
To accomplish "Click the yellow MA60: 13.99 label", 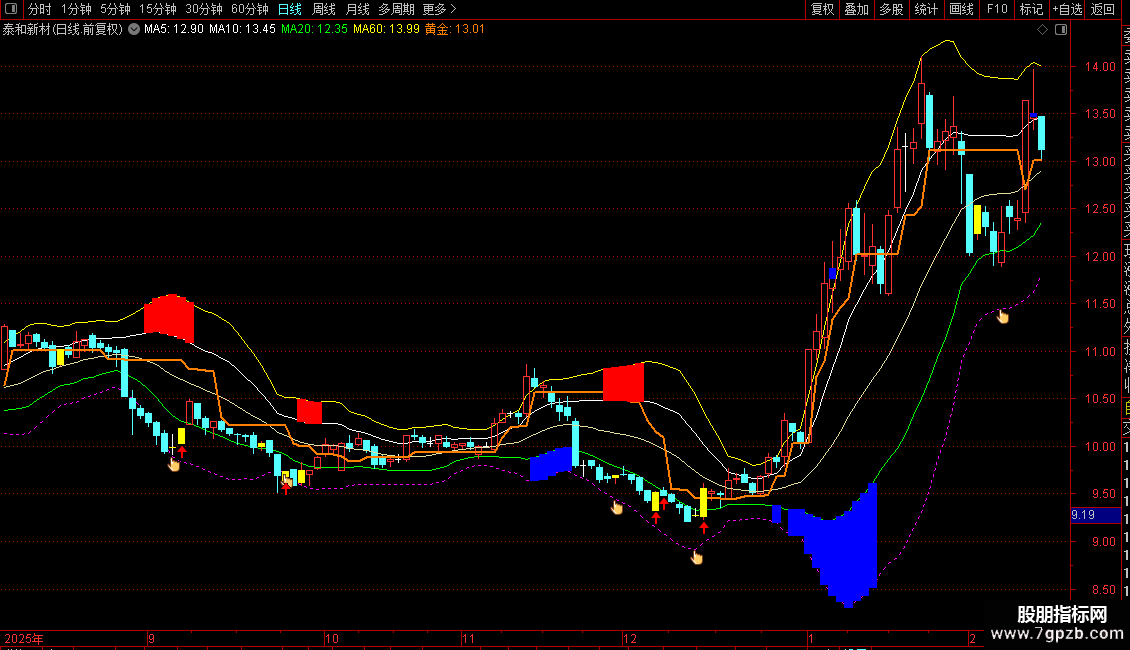I will (x=386, y=29).
